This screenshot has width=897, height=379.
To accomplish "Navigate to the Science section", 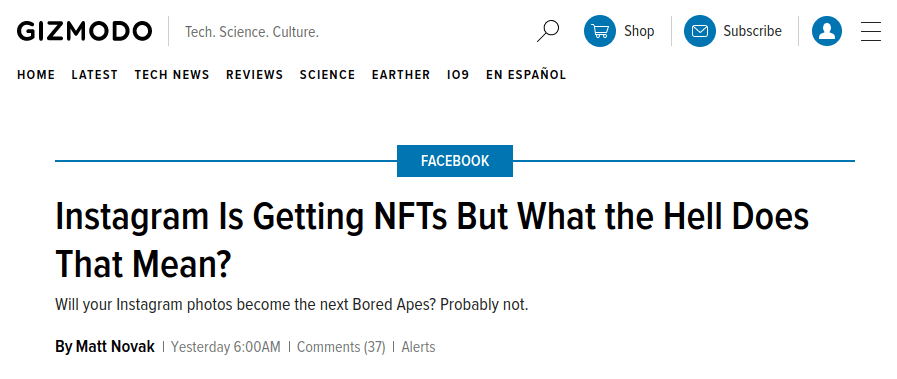I will (x=327, y=75).
